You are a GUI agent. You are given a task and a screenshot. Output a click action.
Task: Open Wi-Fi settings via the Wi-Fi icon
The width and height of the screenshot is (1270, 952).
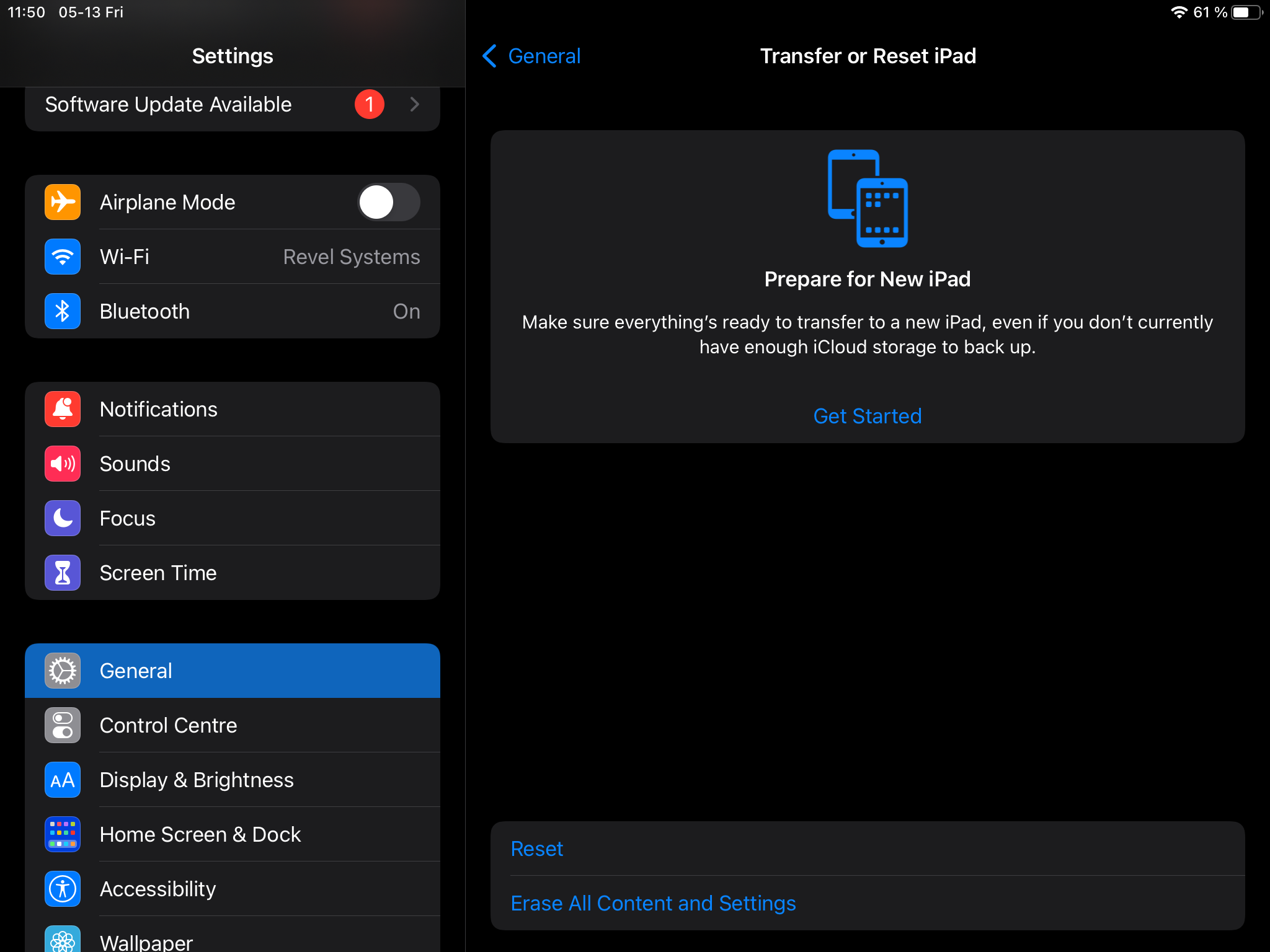tap(62, 257)
